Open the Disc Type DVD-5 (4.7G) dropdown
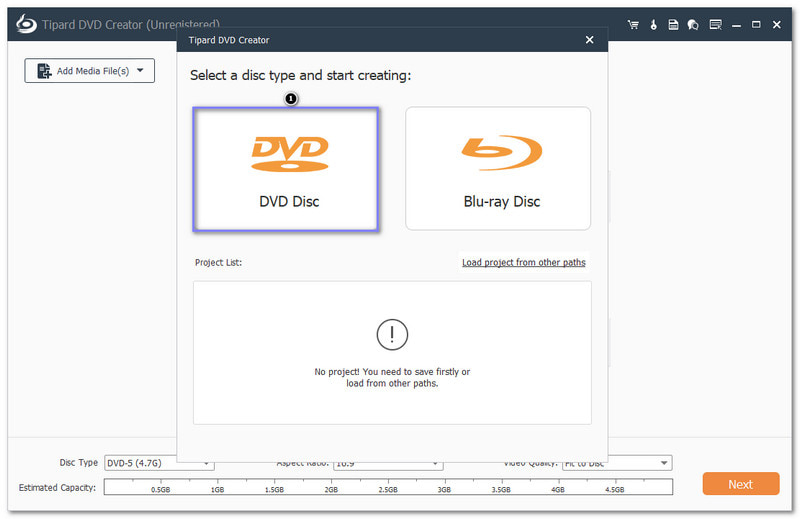 click(x=159, y=463)
